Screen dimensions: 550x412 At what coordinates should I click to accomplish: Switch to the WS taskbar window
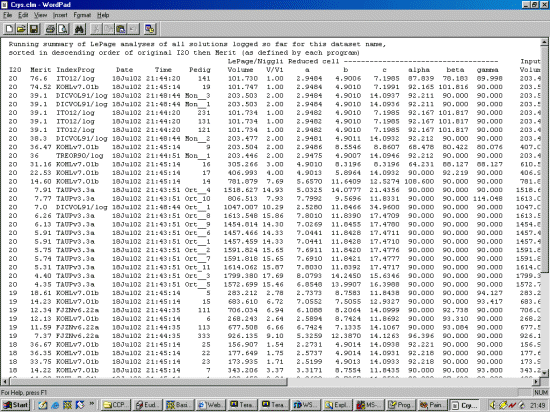(x=306, y=405)
